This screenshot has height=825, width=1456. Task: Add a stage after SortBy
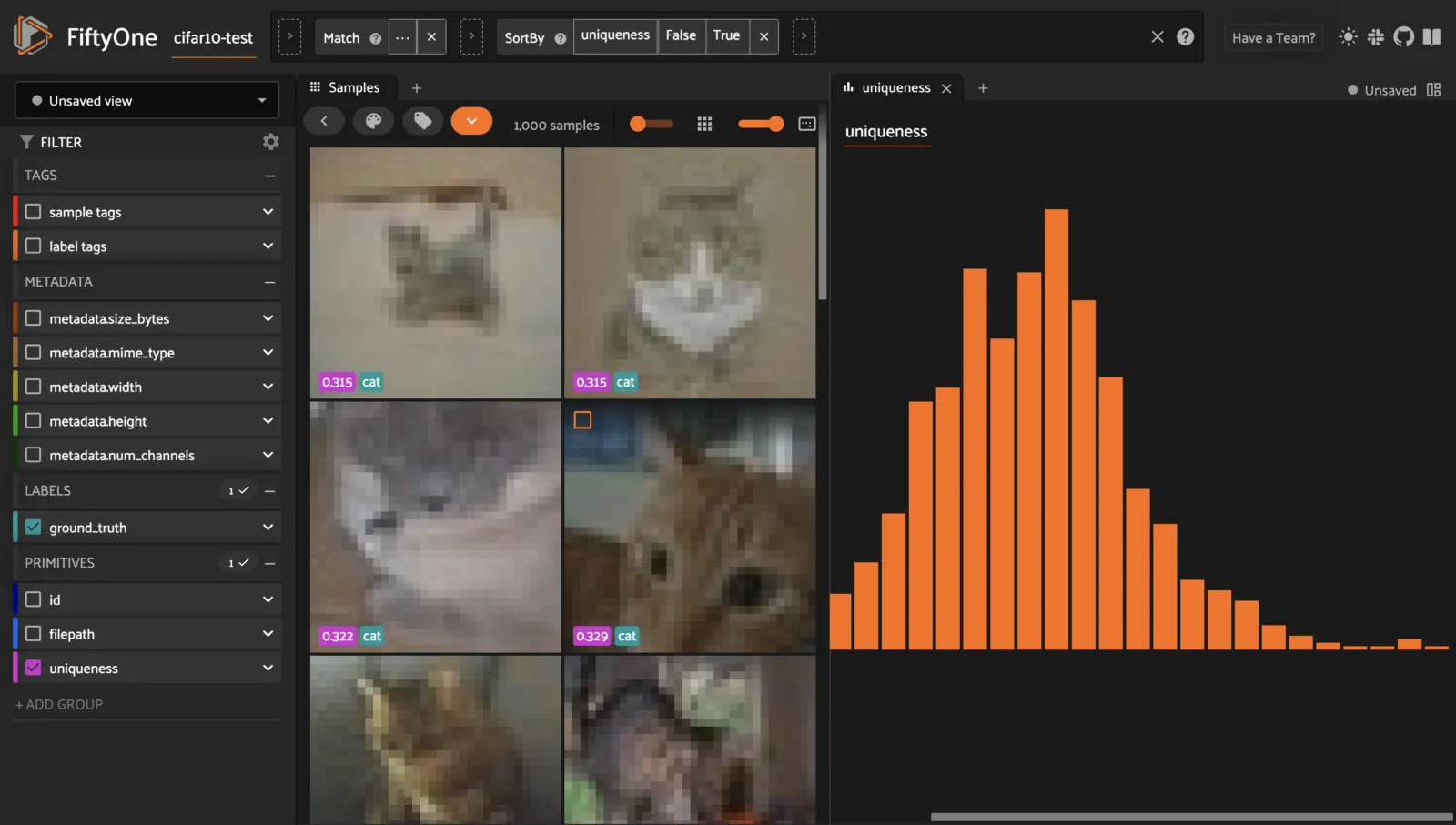804,36
